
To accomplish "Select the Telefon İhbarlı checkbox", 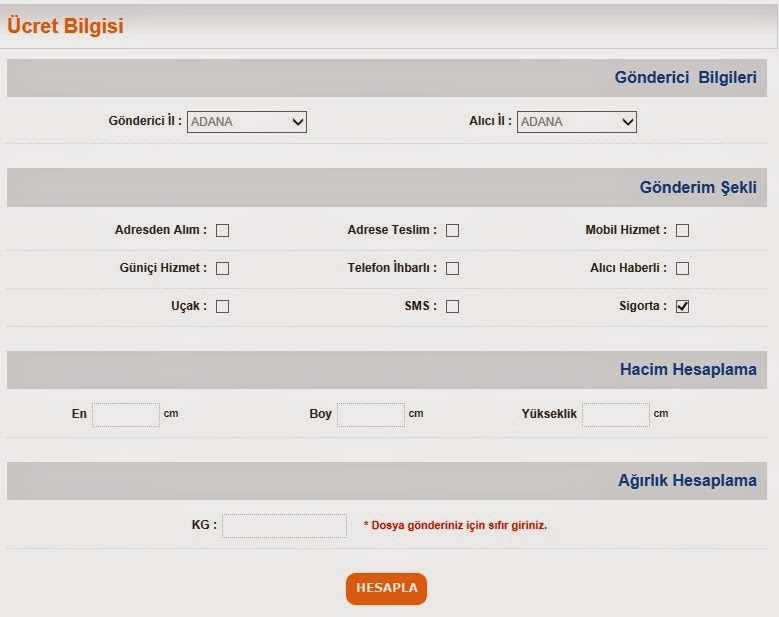I will pyautogui.click(x=452, y=268).
